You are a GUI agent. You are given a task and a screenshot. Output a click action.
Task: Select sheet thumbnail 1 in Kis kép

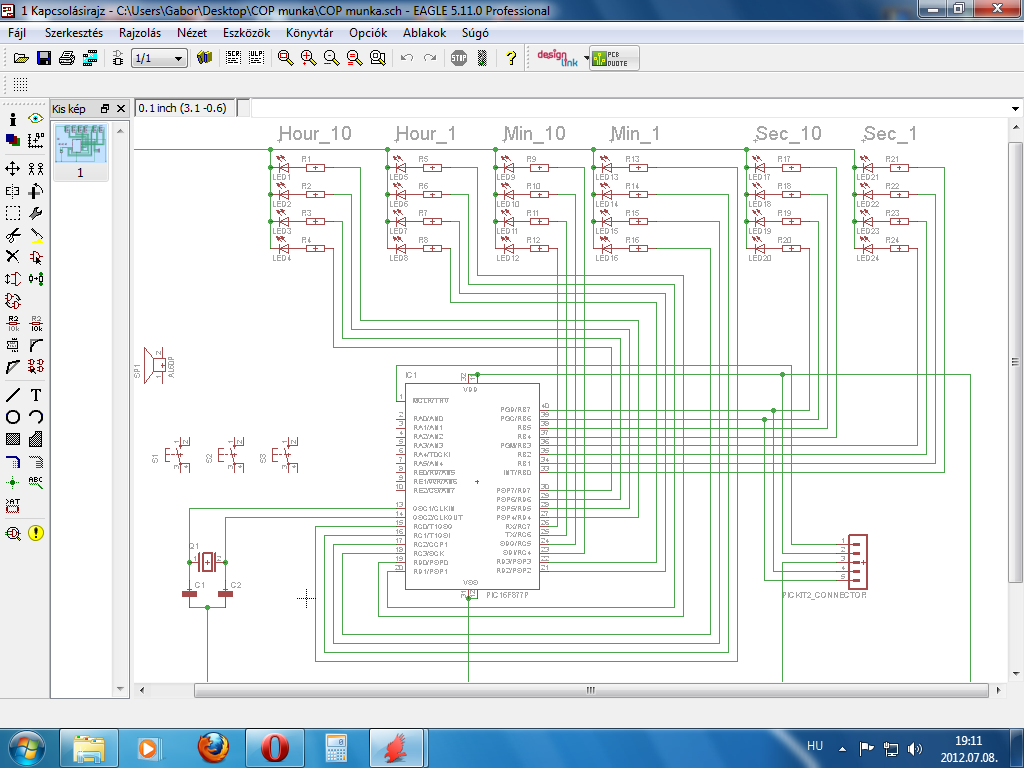pyautogui.click(x=80, y=152)
